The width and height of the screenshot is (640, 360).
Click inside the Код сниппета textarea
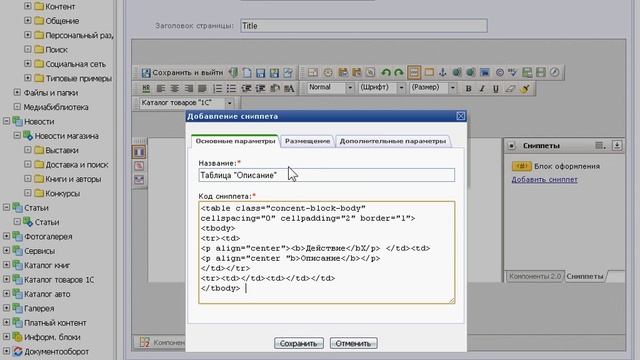(x=327, y=252)
